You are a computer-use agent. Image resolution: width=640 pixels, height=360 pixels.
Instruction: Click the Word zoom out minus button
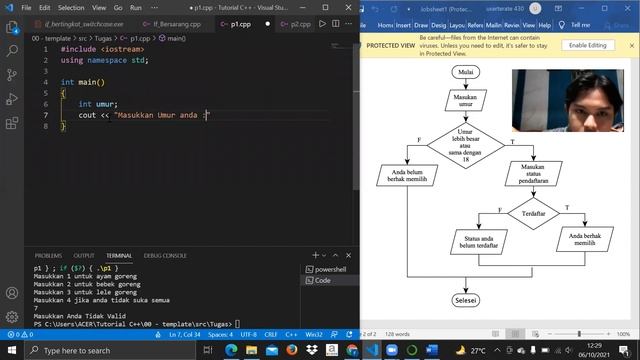click(x=549, y=334)
